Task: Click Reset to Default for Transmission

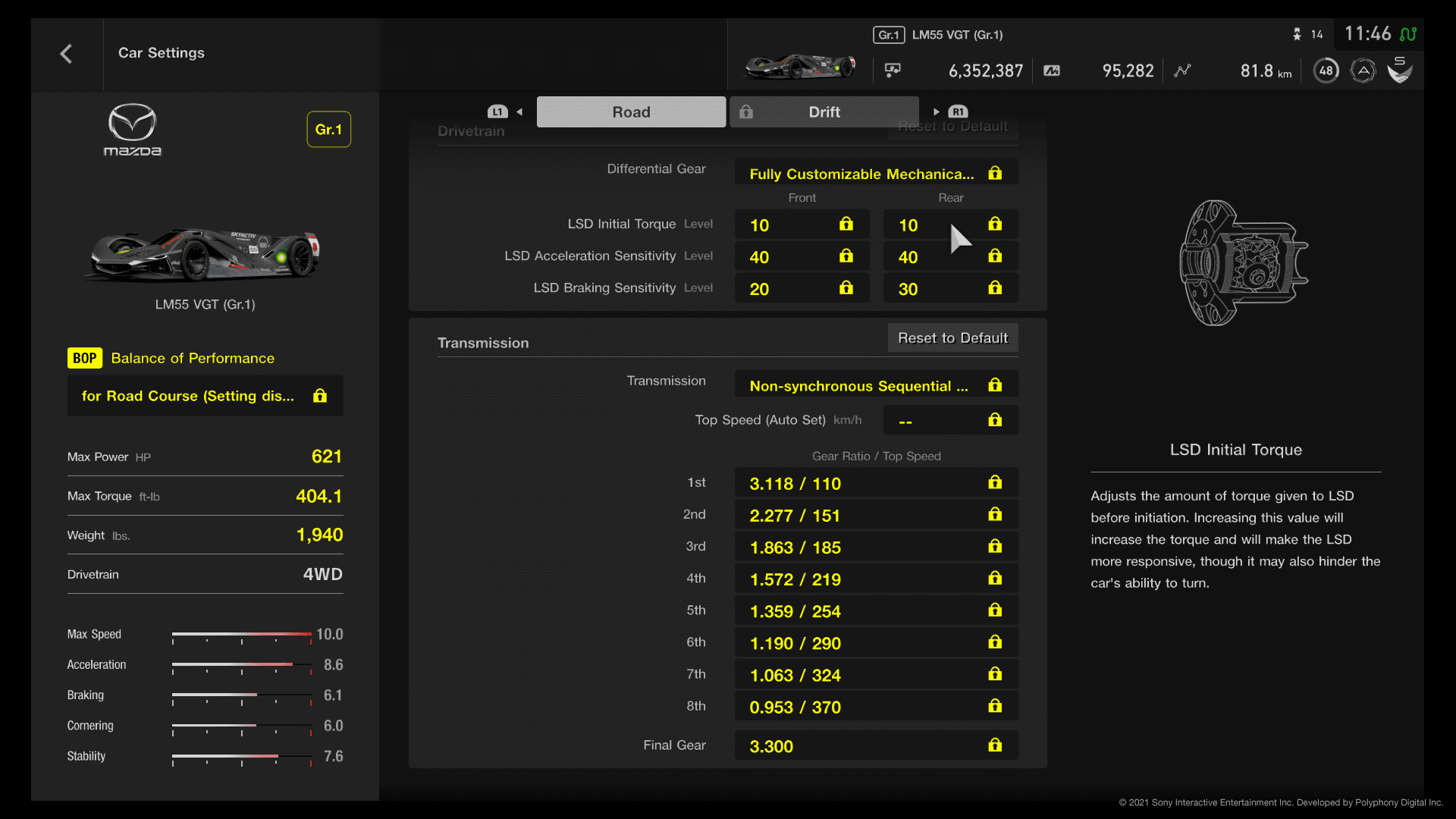Action: coord(952,338)
